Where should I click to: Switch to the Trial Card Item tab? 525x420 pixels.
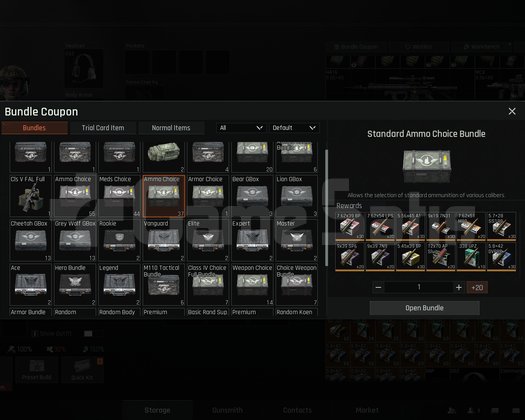pyautogui.click(x=103, y=128)
